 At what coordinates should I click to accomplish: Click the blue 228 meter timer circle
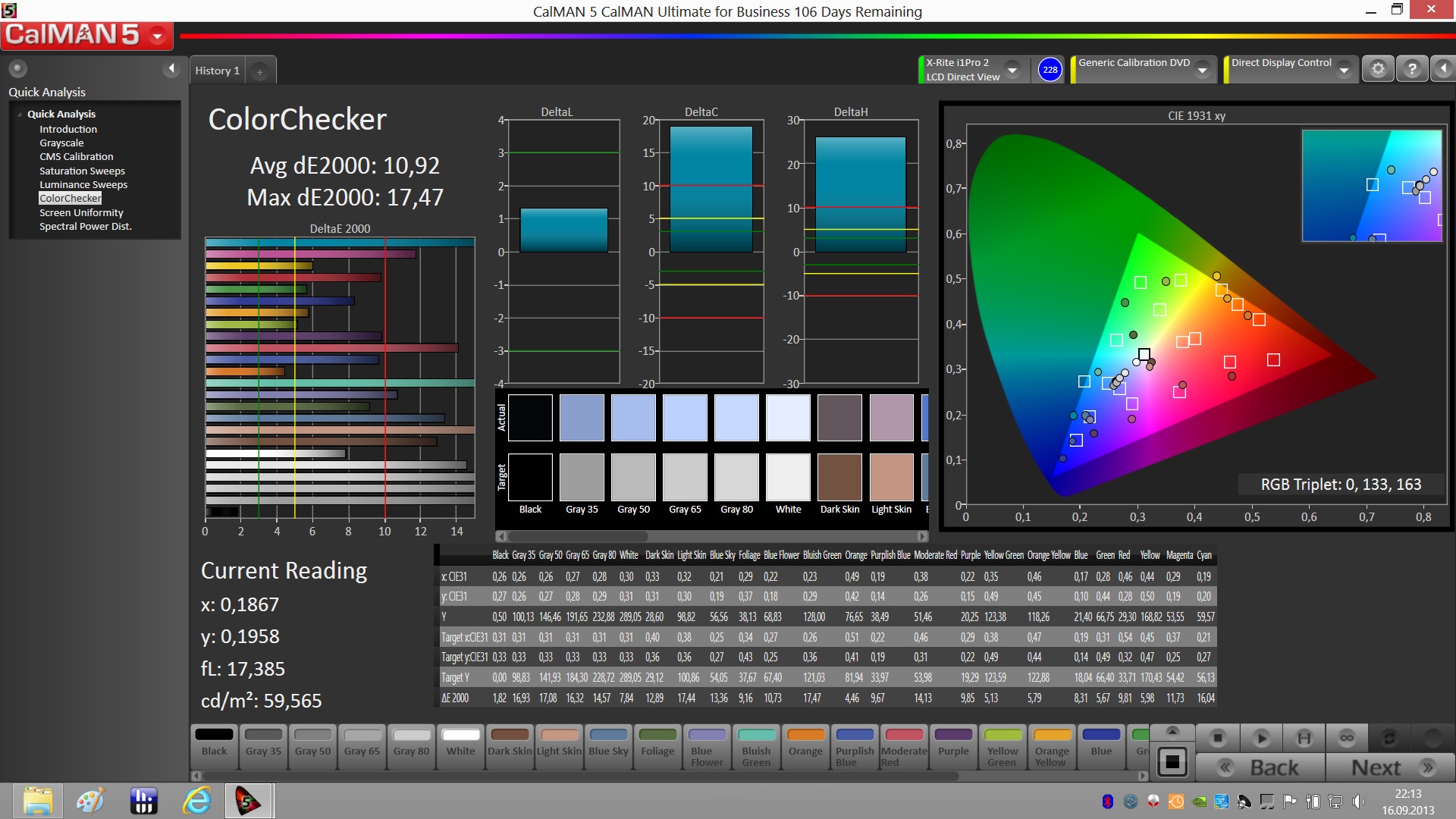[1050, 70]
